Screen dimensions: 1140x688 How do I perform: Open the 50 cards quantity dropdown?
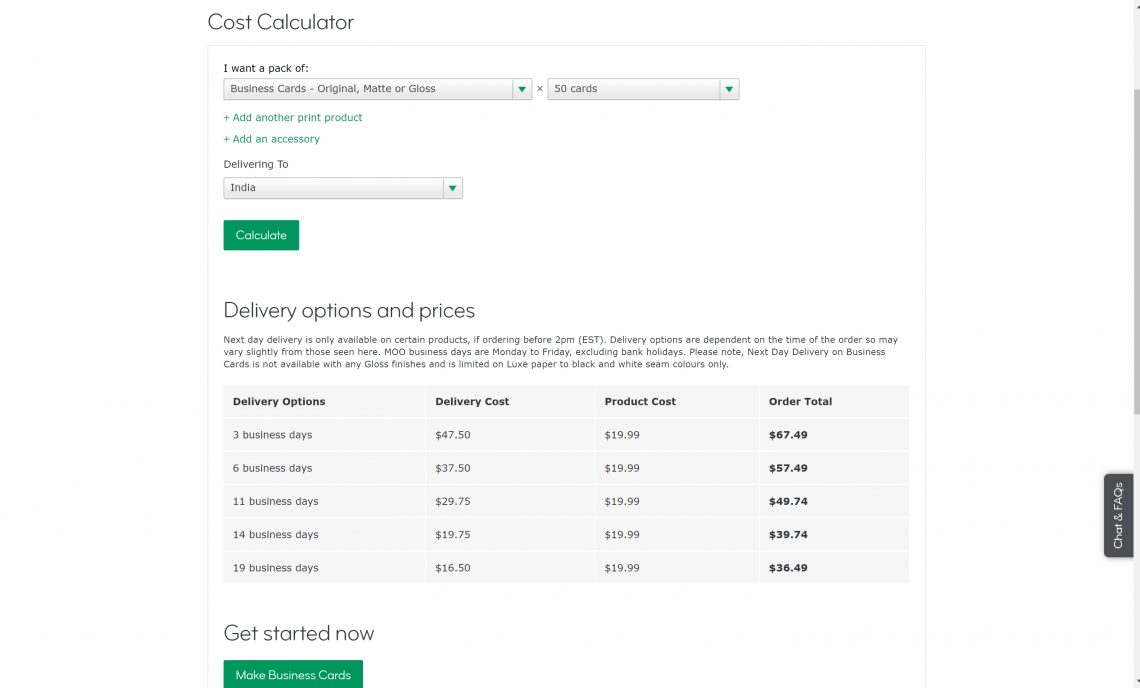coord(643,89)
